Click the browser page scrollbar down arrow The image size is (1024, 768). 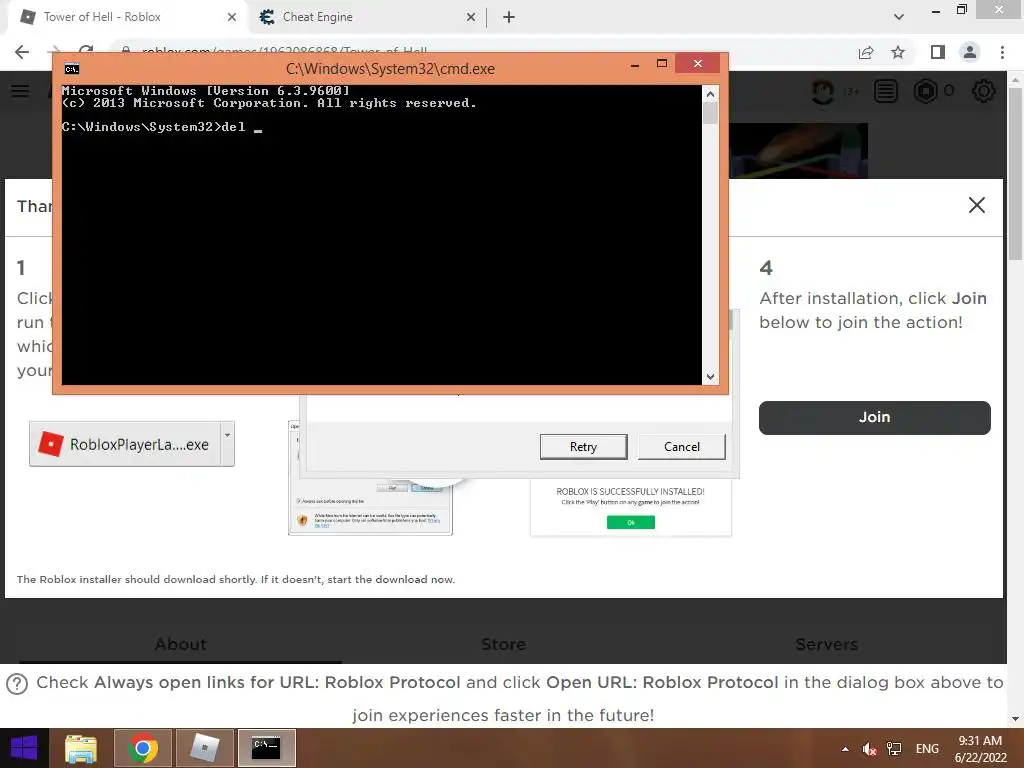(x=1015, y=719)
